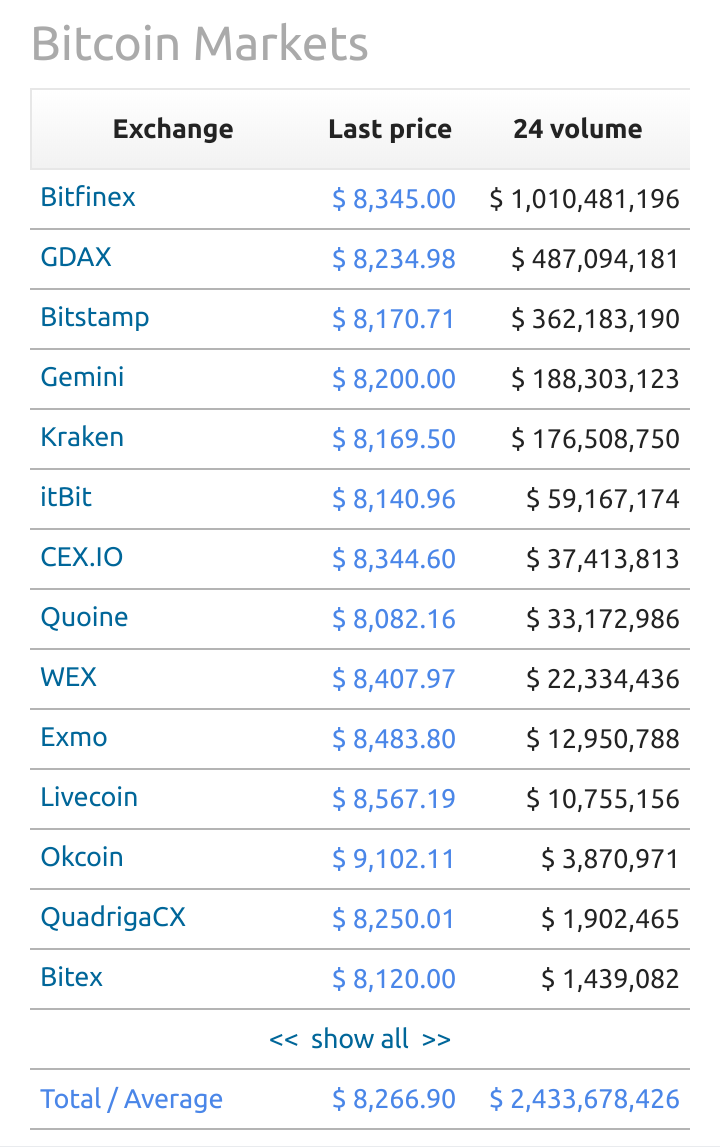Viewport: 720px width, 1147px height.
Task: Sort by the Last price column header
Action: pos(390,129)
